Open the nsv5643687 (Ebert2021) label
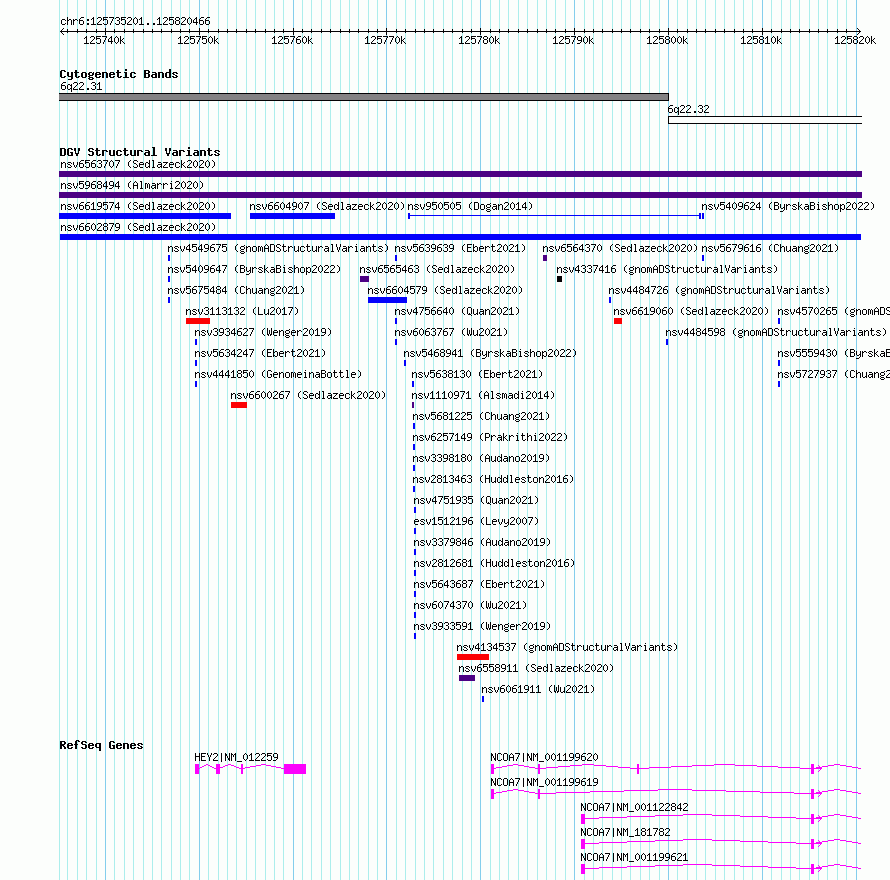This screenshot has height=880, width=890. point(480,584)
